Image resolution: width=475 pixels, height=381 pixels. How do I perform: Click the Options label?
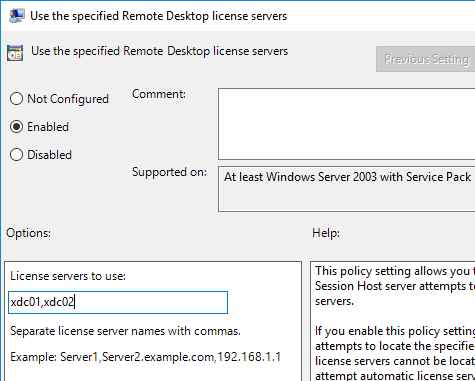(28, 233)
